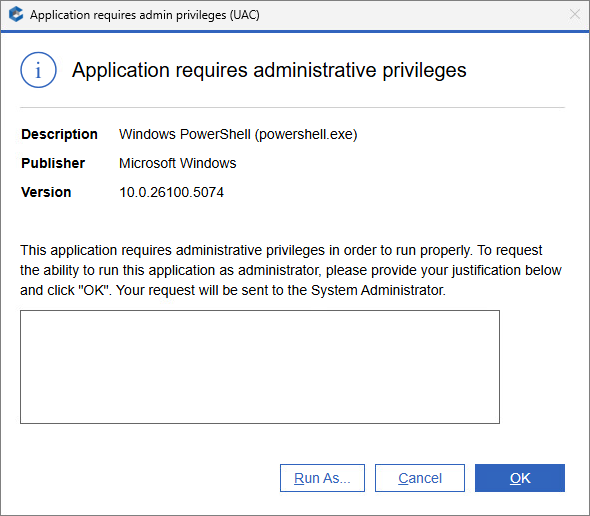
Task: Focus the justification text box
Action: [x=260, y=367]
